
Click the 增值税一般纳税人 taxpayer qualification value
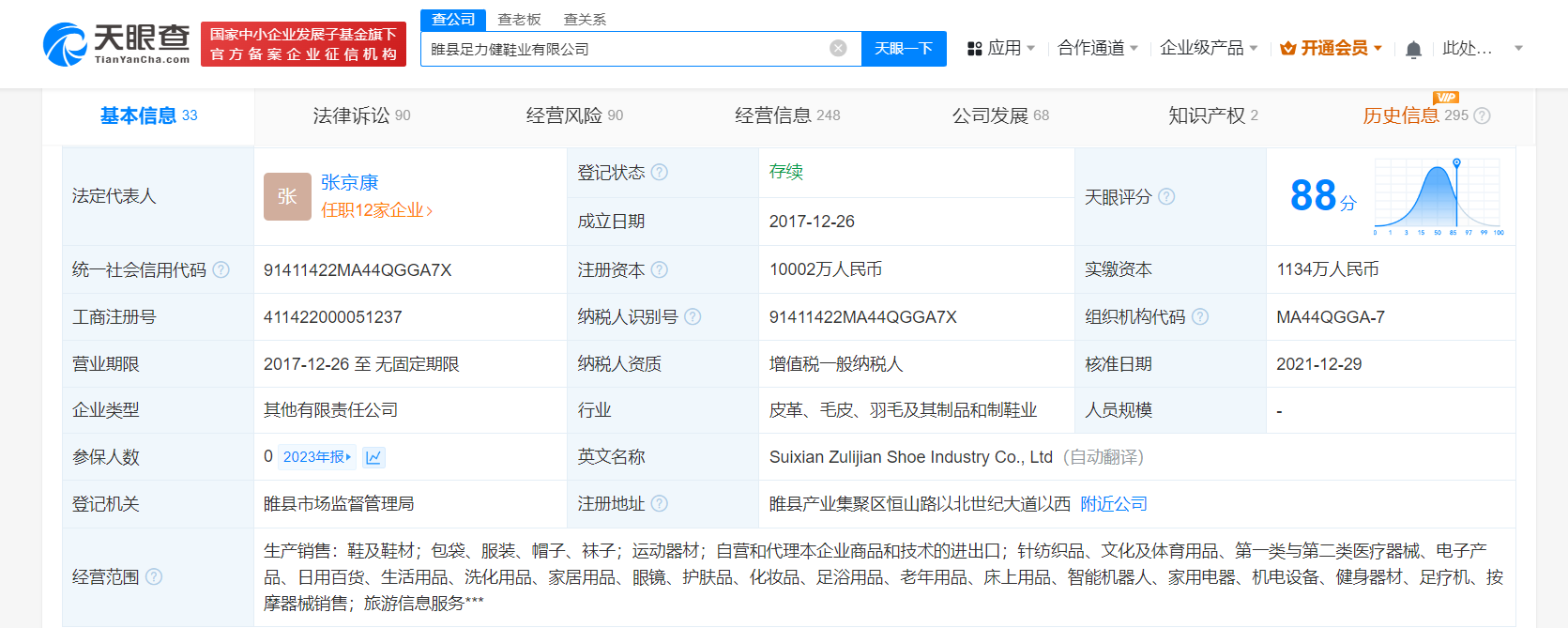coord(836,363)
